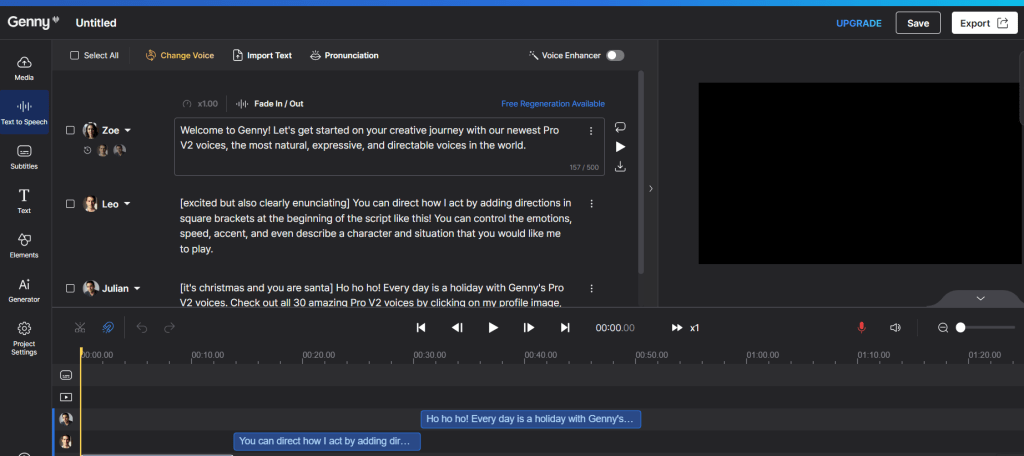Open more options for Julian's text block
Image resolution: width=1024 pixels, height=456 pixels.
pyautogui.click(x=592, y=288)
